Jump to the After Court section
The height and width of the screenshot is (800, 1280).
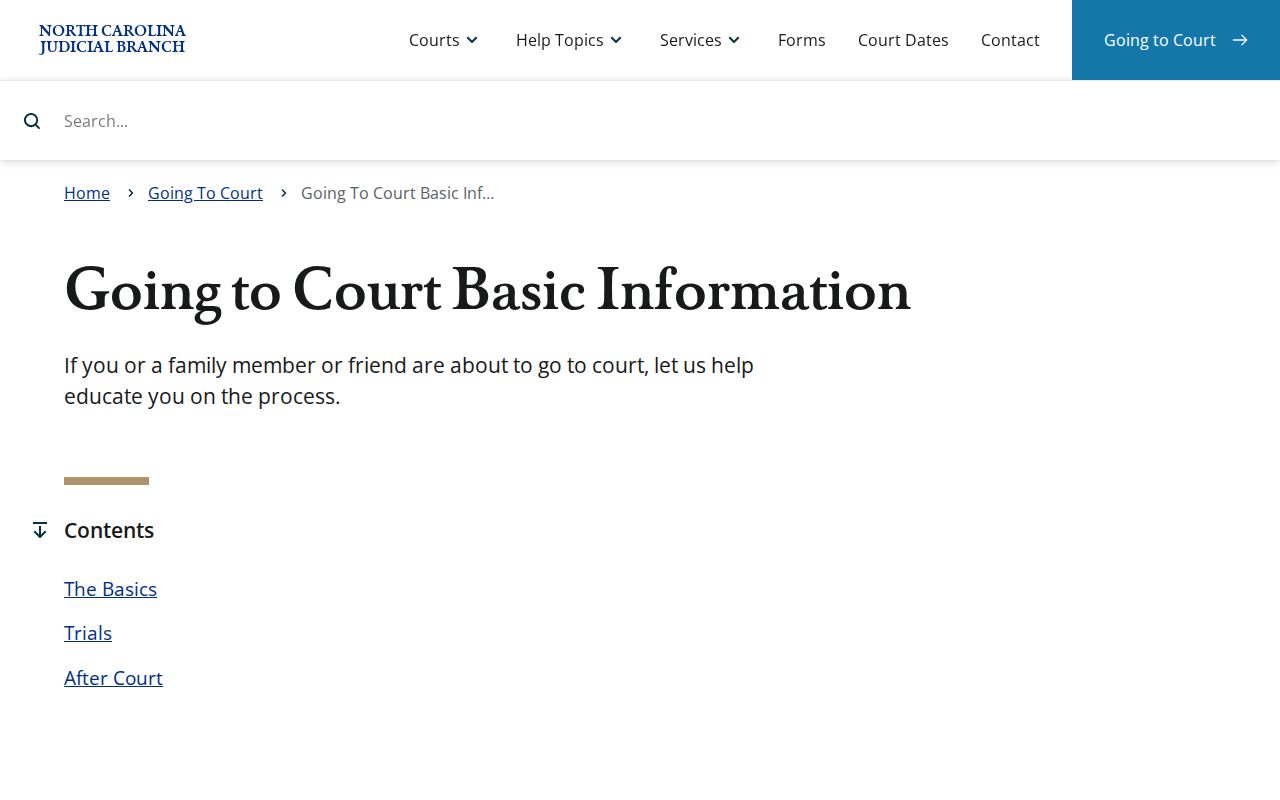pyautogui.click(x=113, y=678)
